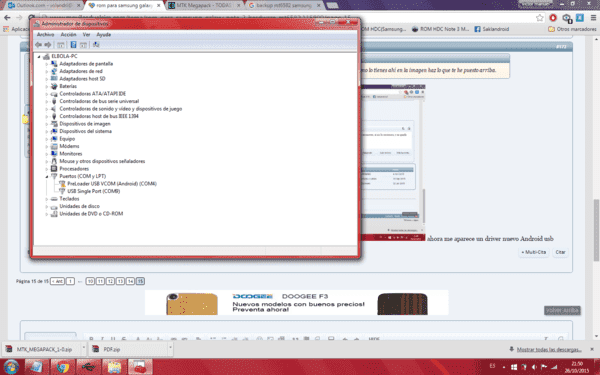Click the USB flash tool taskbar icon
600x375 pixels.
tap(88, 367)
